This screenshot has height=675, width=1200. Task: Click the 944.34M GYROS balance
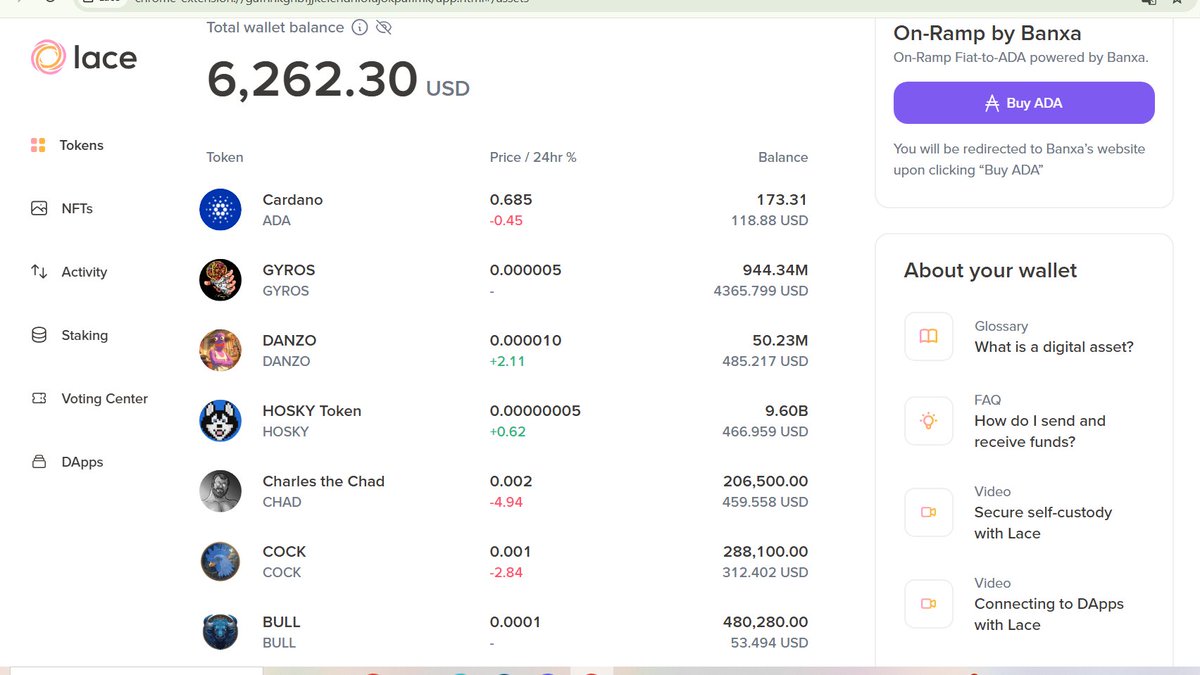pyautogui.click(x=776, y=270)
